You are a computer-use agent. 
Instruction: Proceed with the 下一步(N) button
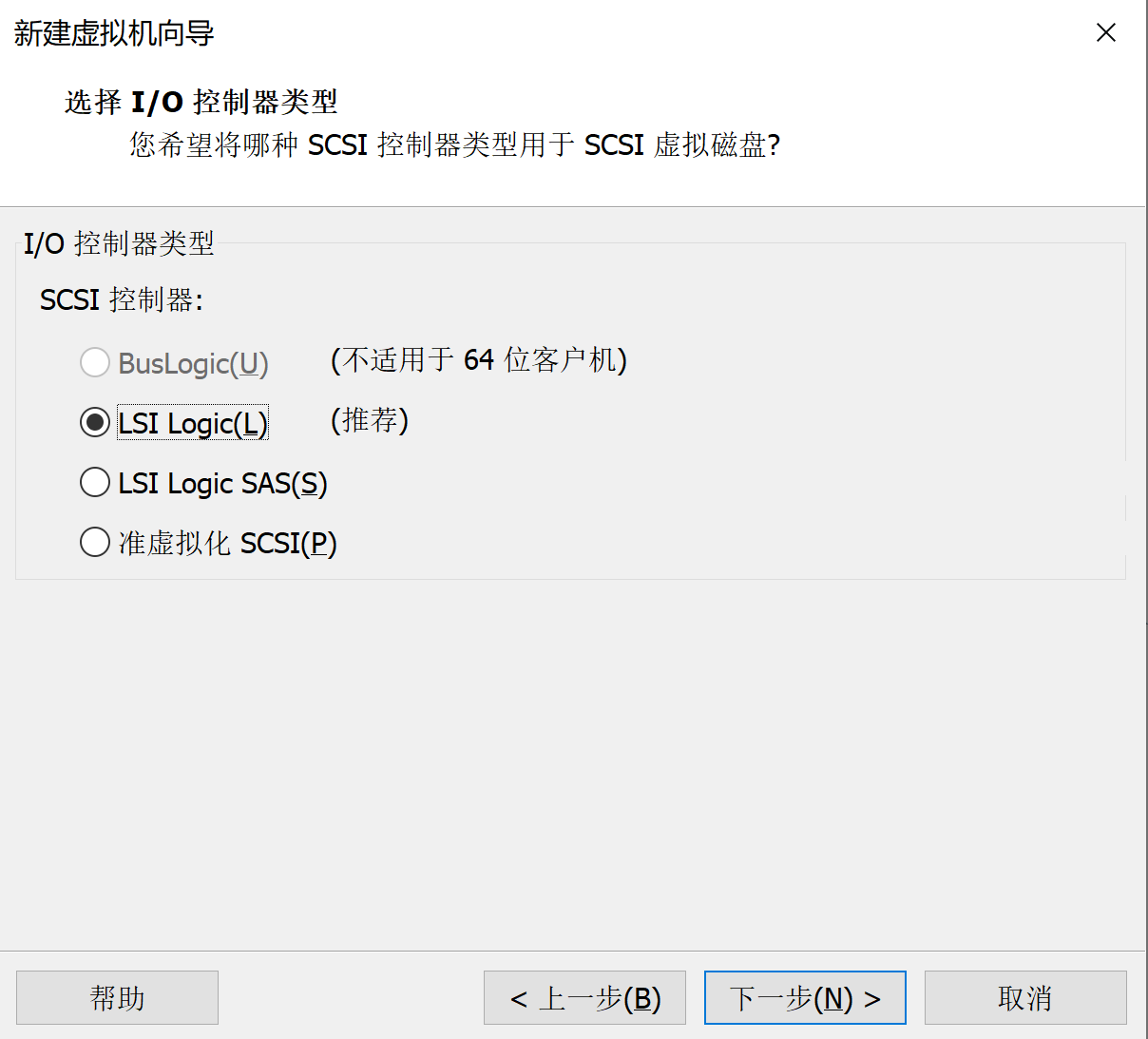pos(805,997)
